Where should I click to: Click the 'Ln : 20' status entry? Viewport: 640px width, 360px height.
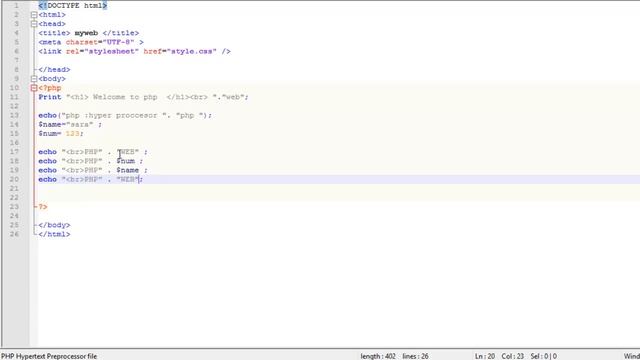pyautogui.click(x=485, y=356)
